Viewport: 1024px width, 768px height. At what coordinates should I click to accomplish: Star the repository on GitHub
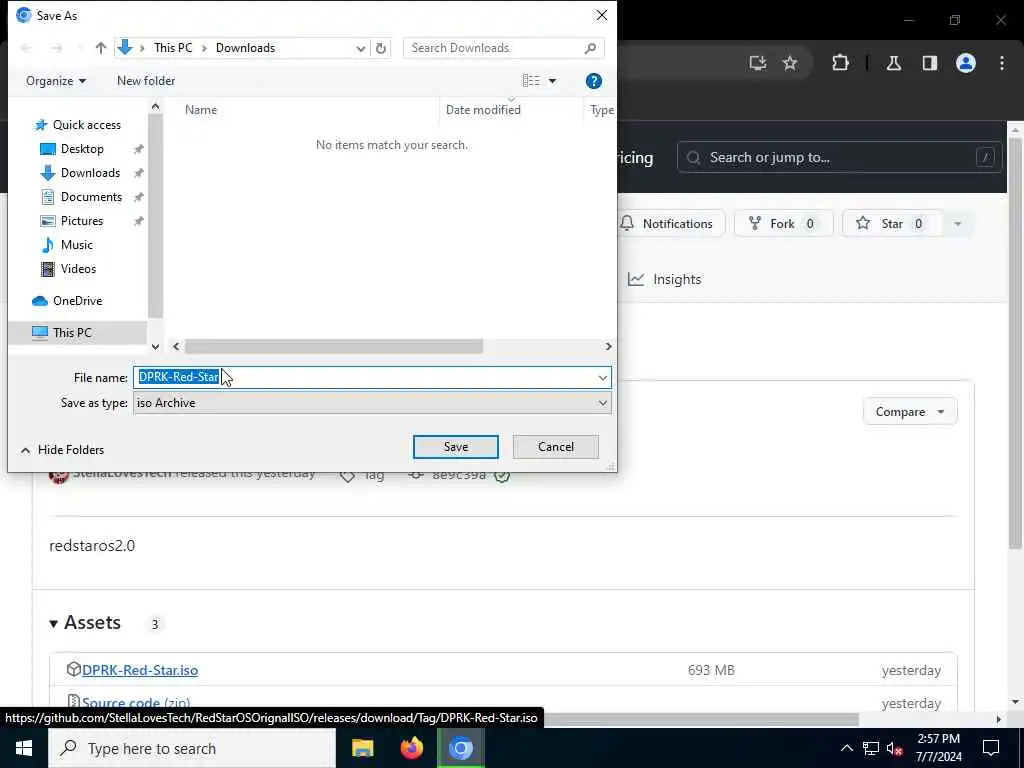tap(891, 224)
